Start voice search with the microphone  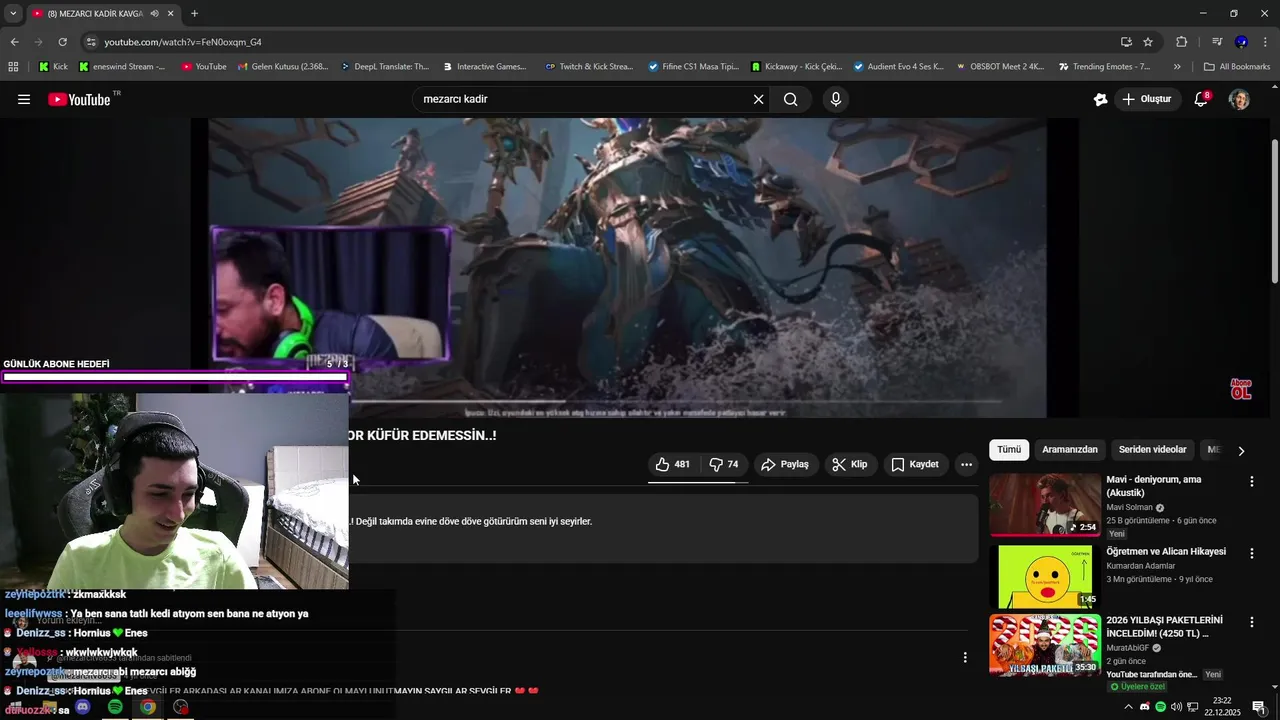tap(836, 99)
